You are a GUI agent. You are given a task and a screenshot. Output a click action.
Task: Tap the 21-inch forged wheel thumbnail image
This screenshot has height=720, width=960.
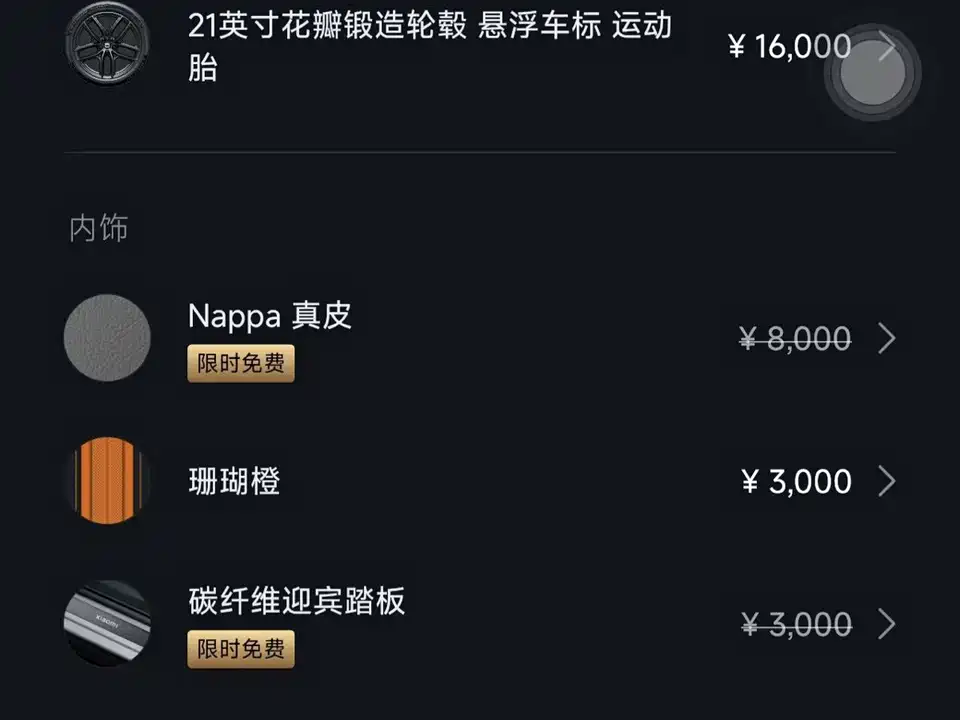(x=107, y=44)
